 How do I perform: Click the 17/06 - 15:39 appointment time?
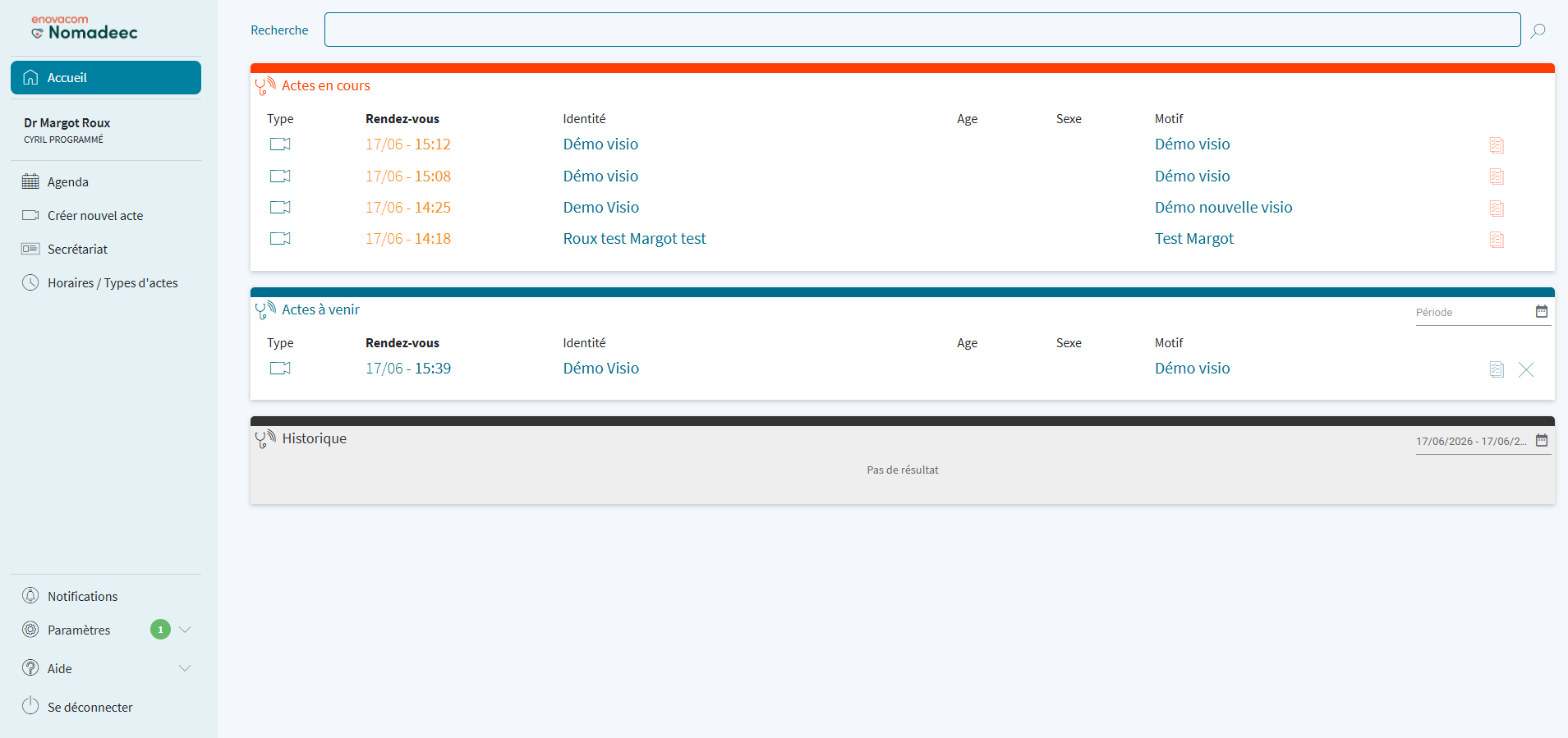[x=408, y=369]
